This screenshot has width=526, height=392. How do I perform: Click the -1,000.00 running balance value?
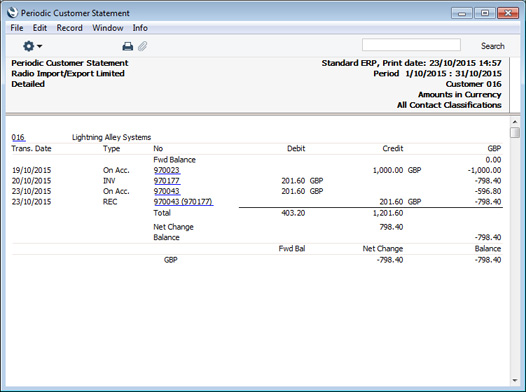coord(484,170)
